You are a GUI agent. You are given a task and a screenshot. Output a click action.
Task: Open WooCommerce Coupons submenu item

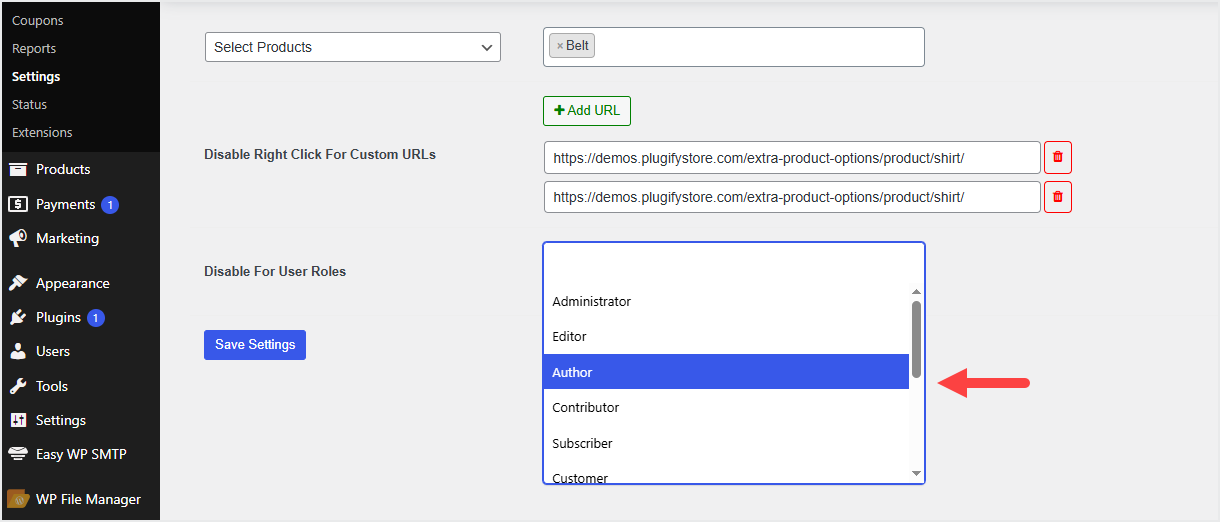pyautogui.click(x=38, y=20)
